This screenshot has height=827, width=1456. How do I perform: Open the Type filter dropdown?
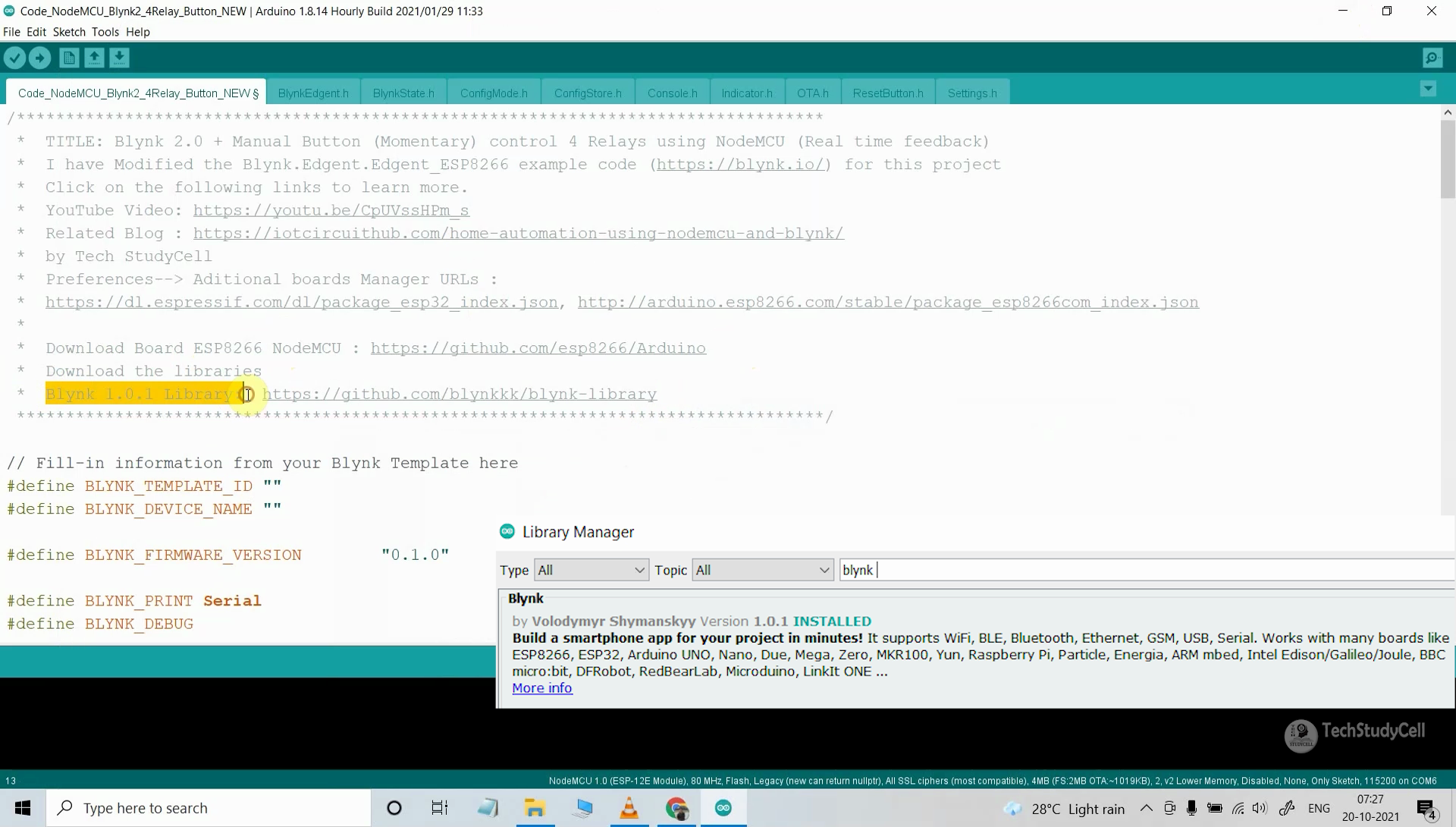click(591, 570)
